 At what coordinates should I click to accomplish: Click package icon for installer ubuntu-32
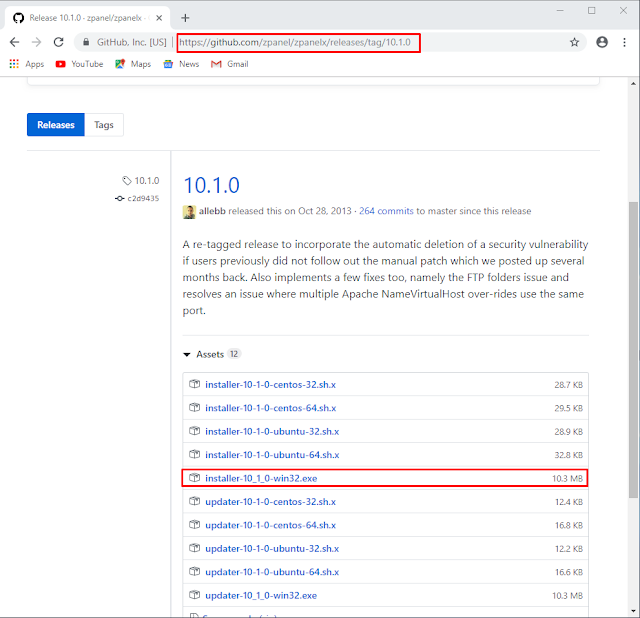195,431
